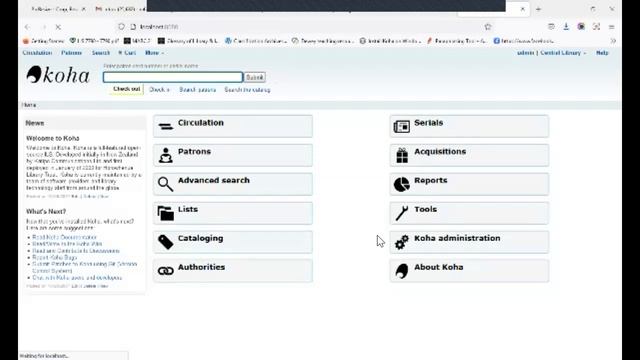Screen dimensions: 640x360
Task: Open the Tools module link
Action: (425, 209)
